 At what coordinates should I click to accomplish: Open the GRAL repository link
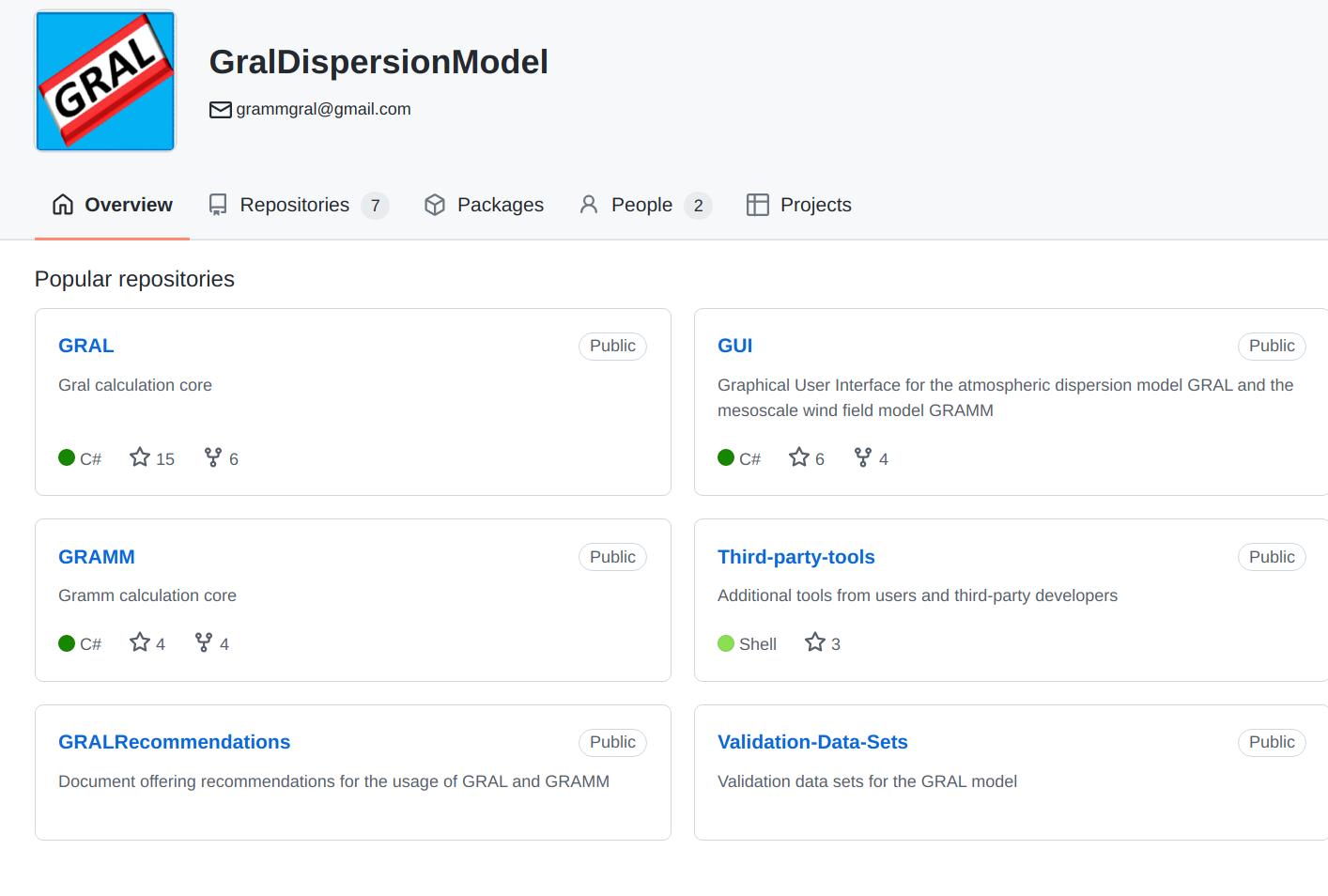(86, 346)
